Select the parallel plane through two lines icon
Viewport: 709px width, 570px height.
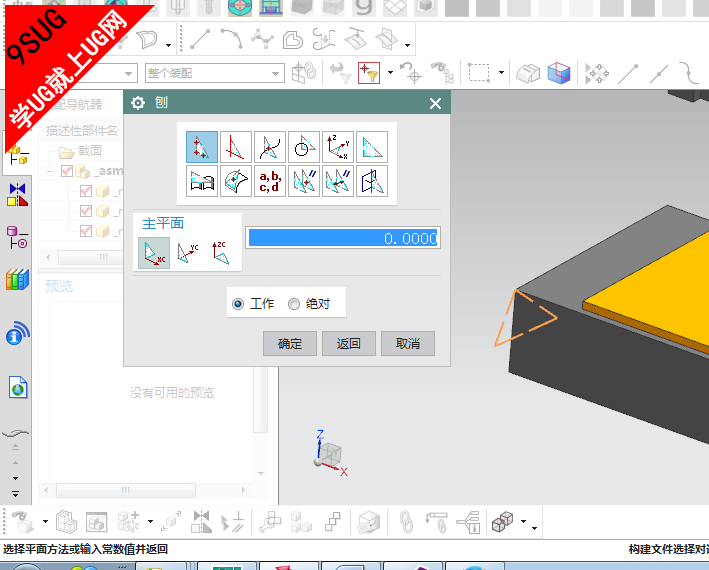coord(338,181)
